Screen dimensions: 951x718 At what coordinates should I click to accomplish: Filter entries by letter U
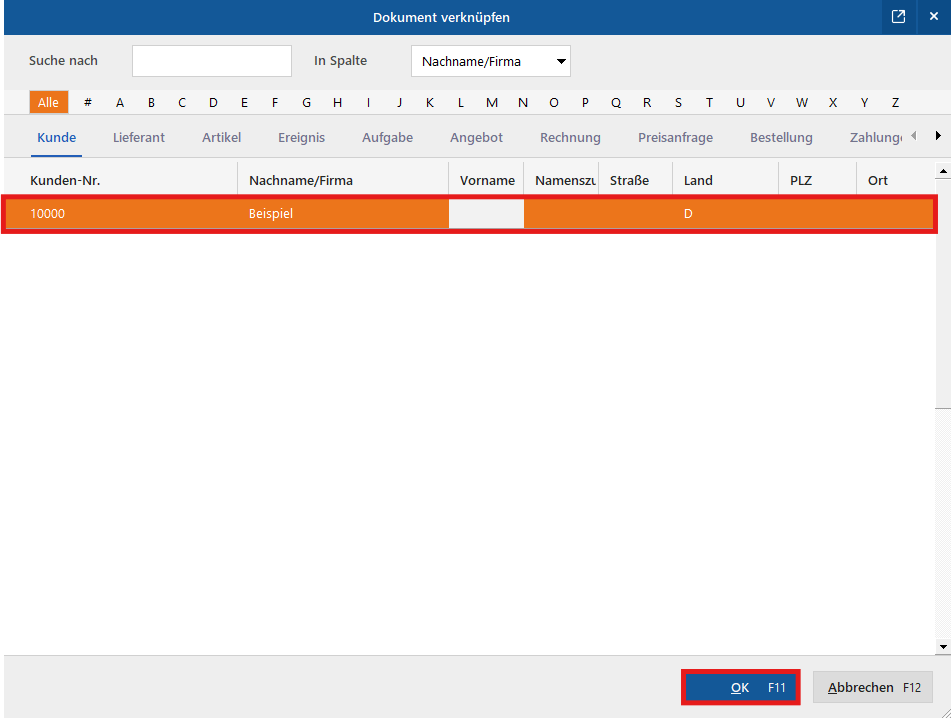pos(740,102)
